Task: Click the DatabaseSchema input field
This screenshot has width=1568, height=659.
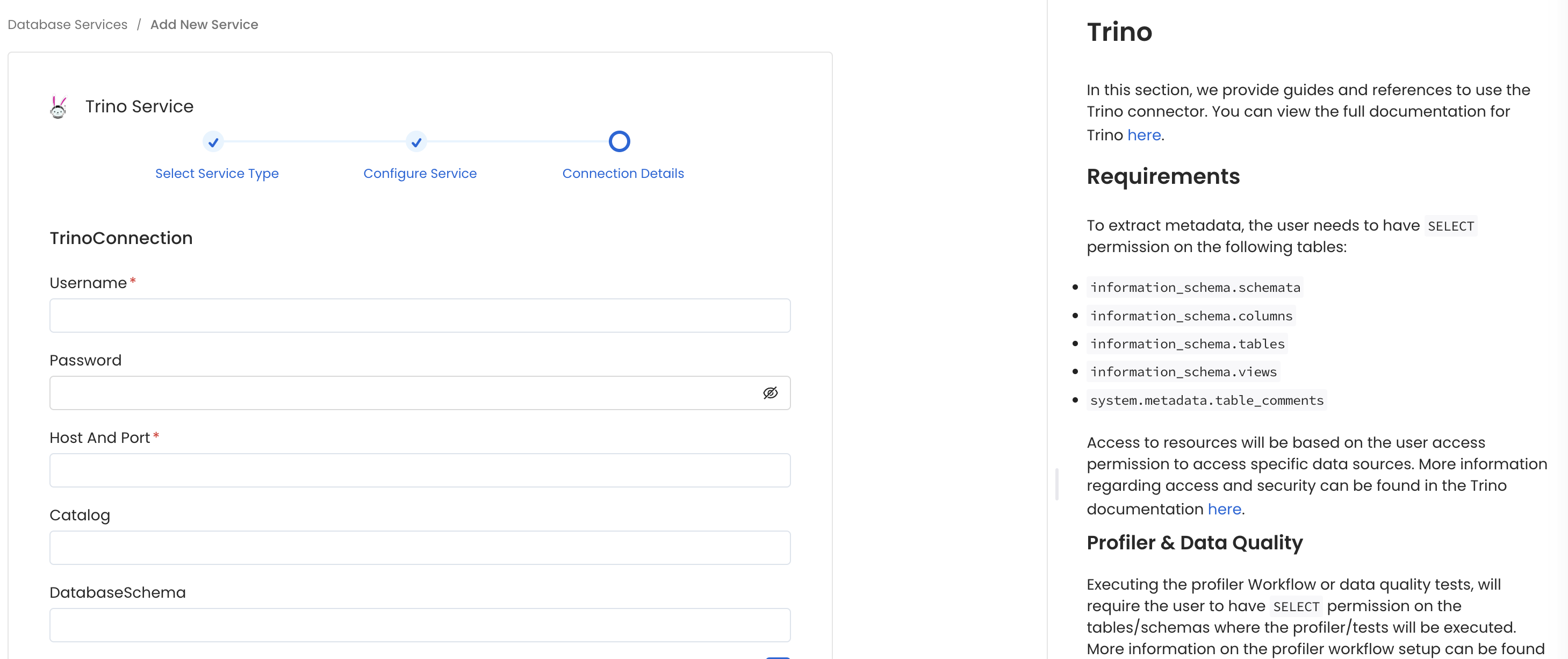Action: point(420,625)
